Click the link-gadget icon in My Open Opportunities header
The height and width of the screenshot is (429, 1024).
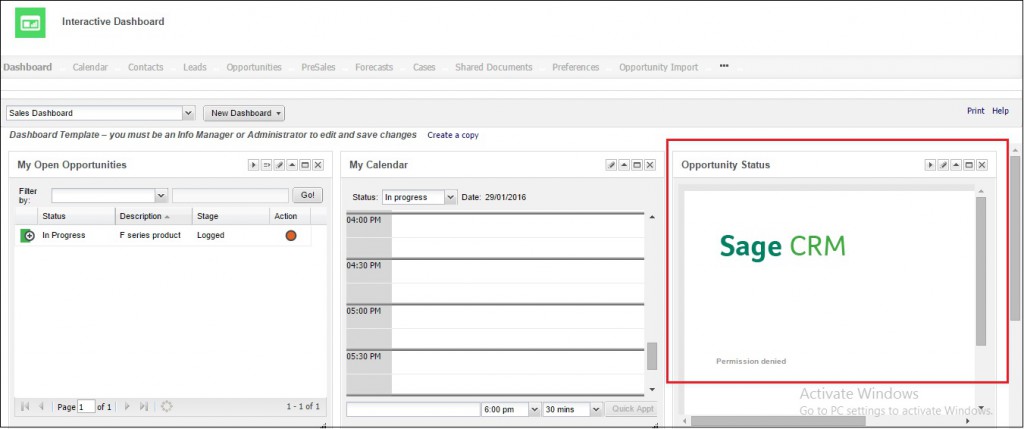pos(266,165)
